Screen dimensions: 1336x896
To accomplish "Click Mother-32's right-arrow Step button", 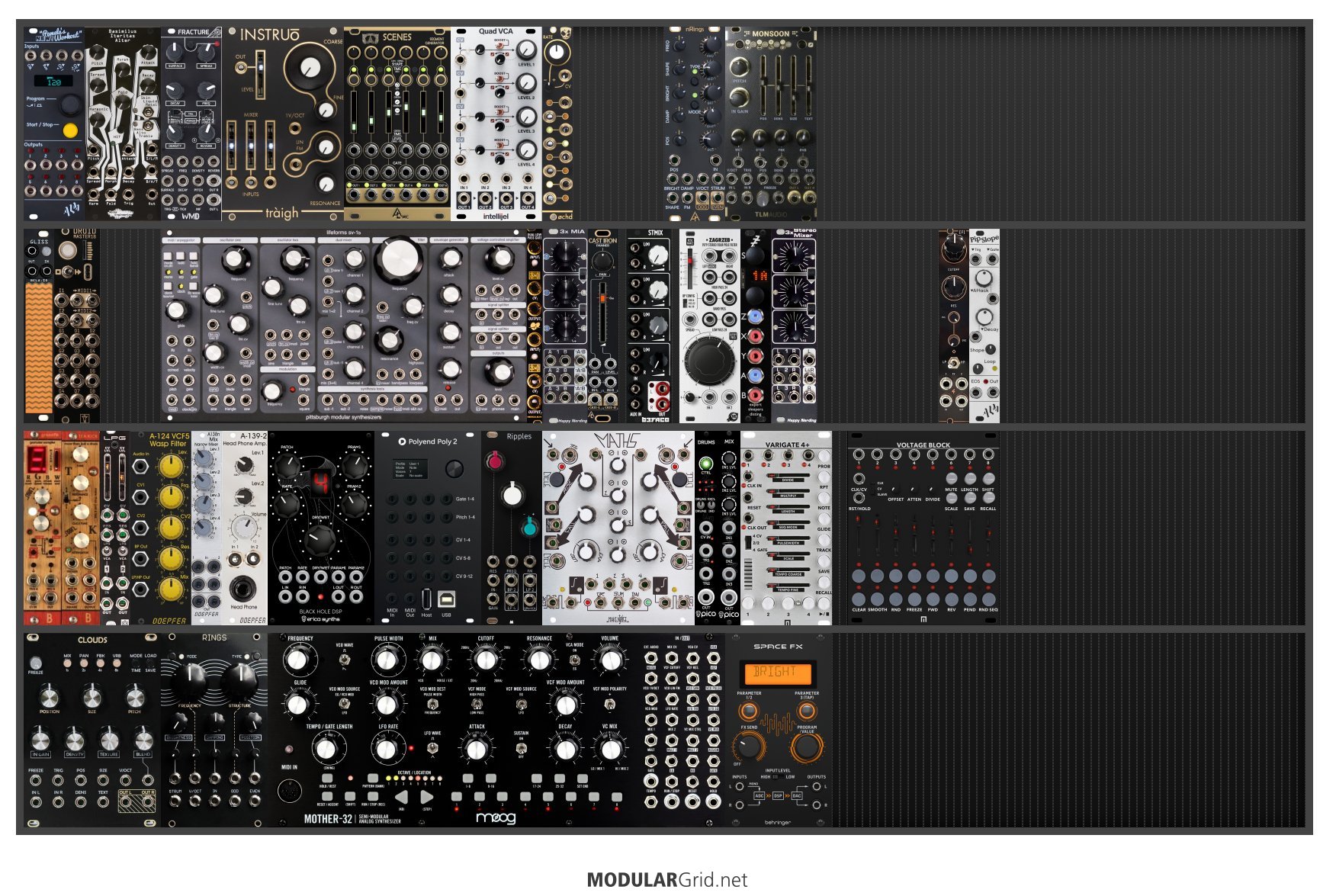I will [x=427, y=798].
